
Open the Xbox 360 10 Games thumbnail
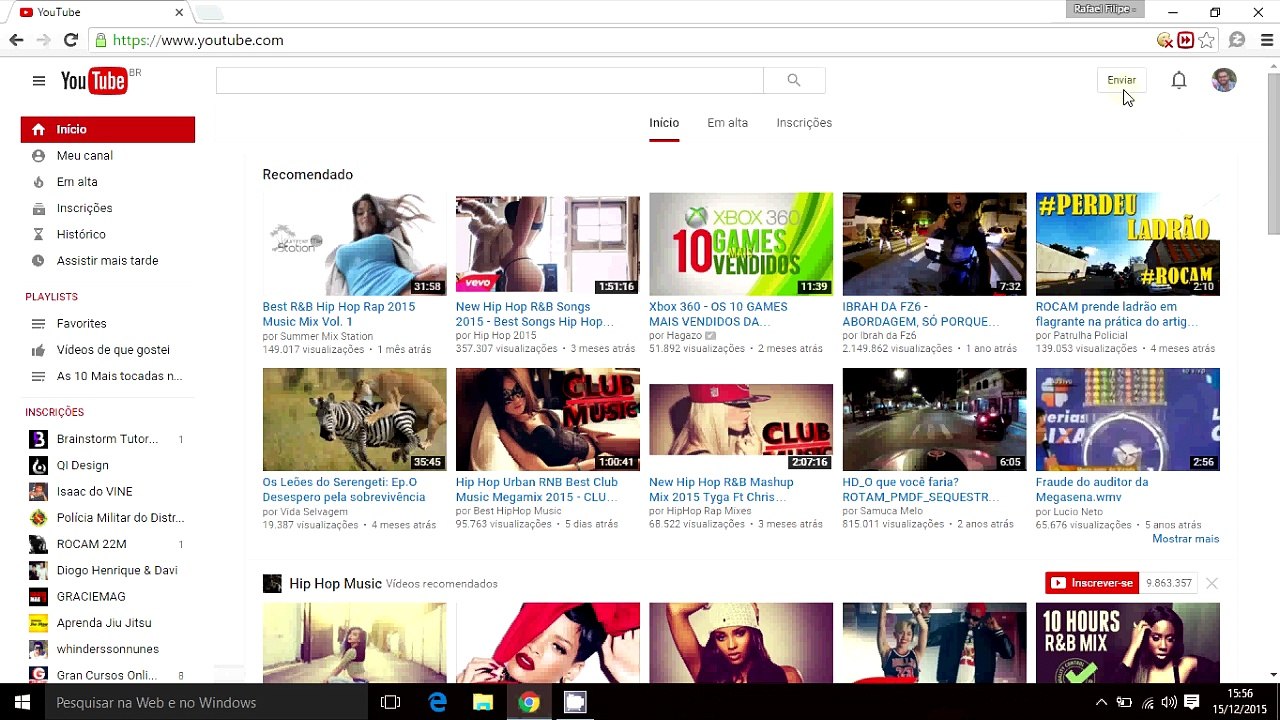[741, 244]
